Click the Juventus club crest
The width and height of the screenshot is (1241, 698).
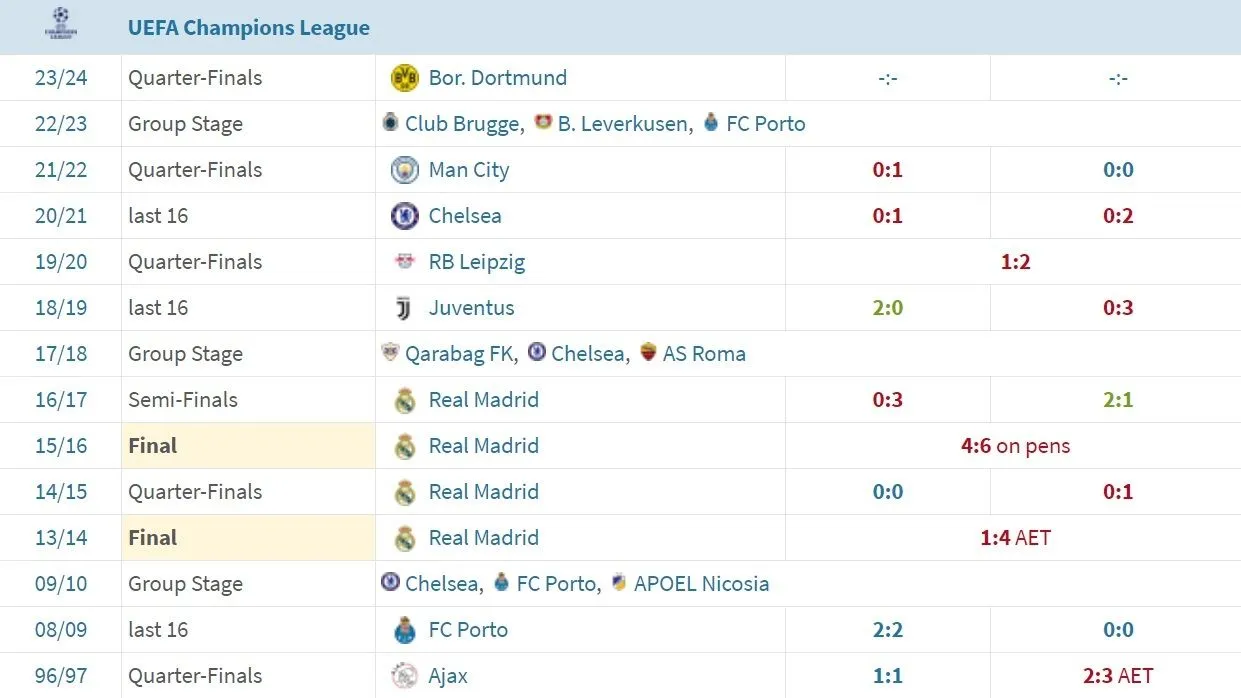coord(404,307)
